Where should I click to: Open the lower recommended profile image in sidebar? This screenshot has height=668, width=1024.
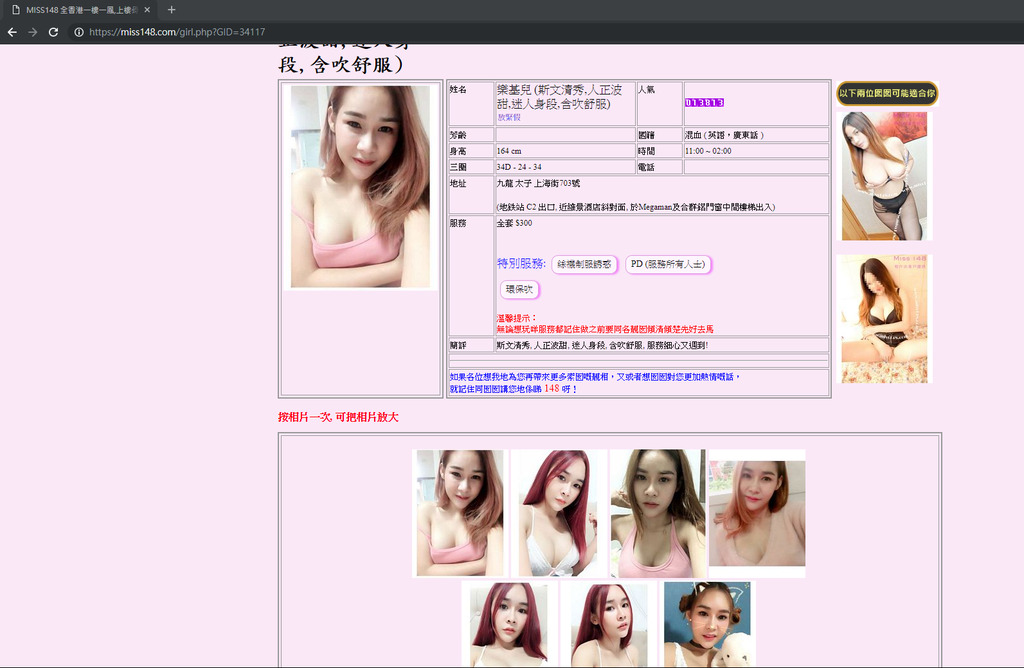coord(884,319)
